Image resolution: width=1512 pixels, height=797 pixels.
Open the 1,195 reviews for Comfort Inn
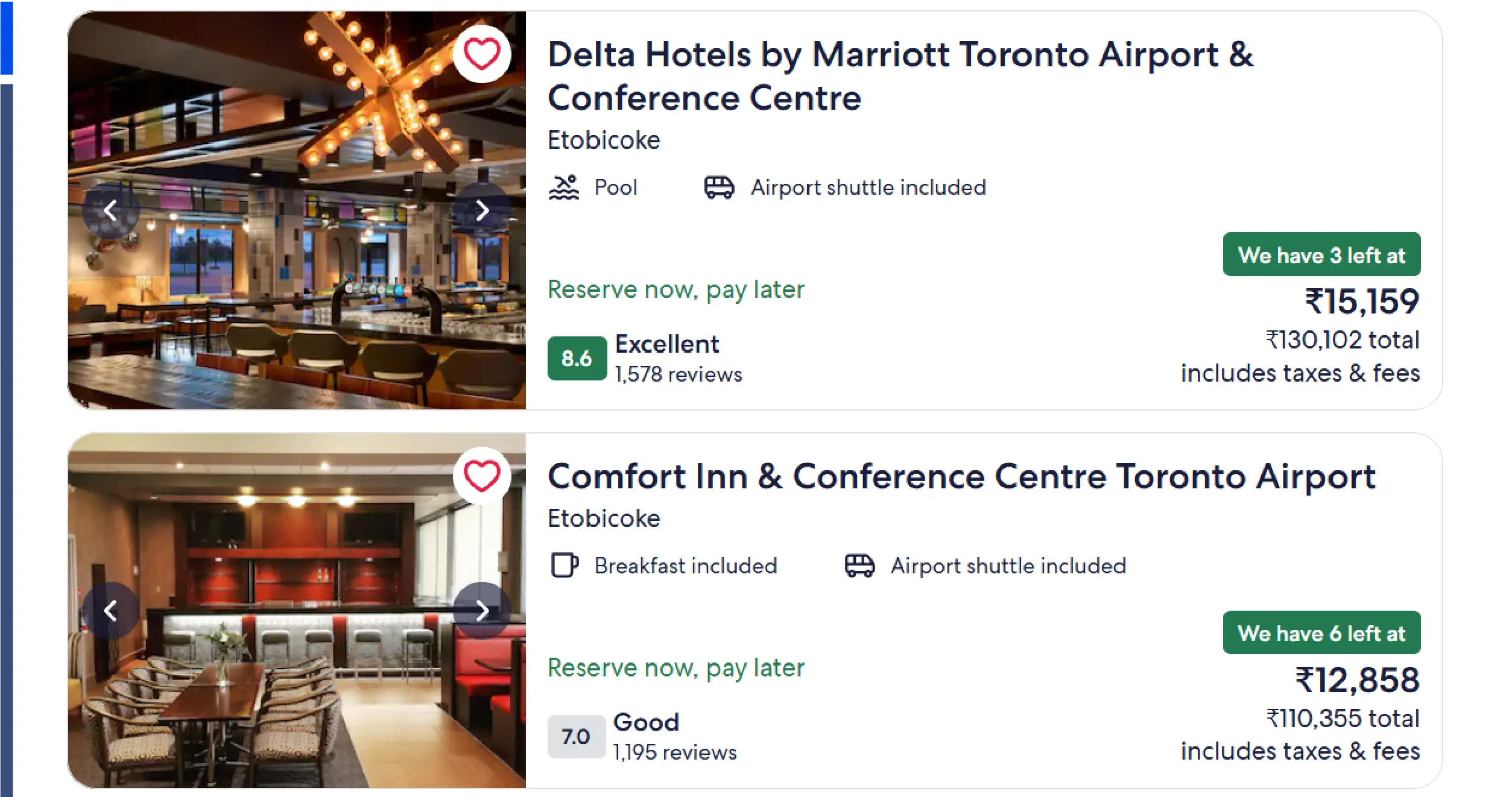point(674,752)
